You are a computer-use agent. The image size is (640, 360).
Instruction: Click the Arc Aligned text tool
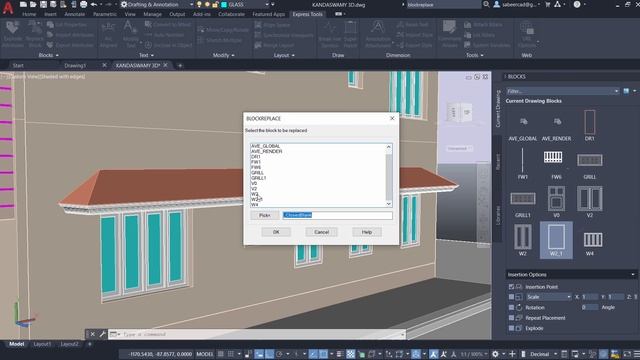pyautogui.click(x=108, y=34)
